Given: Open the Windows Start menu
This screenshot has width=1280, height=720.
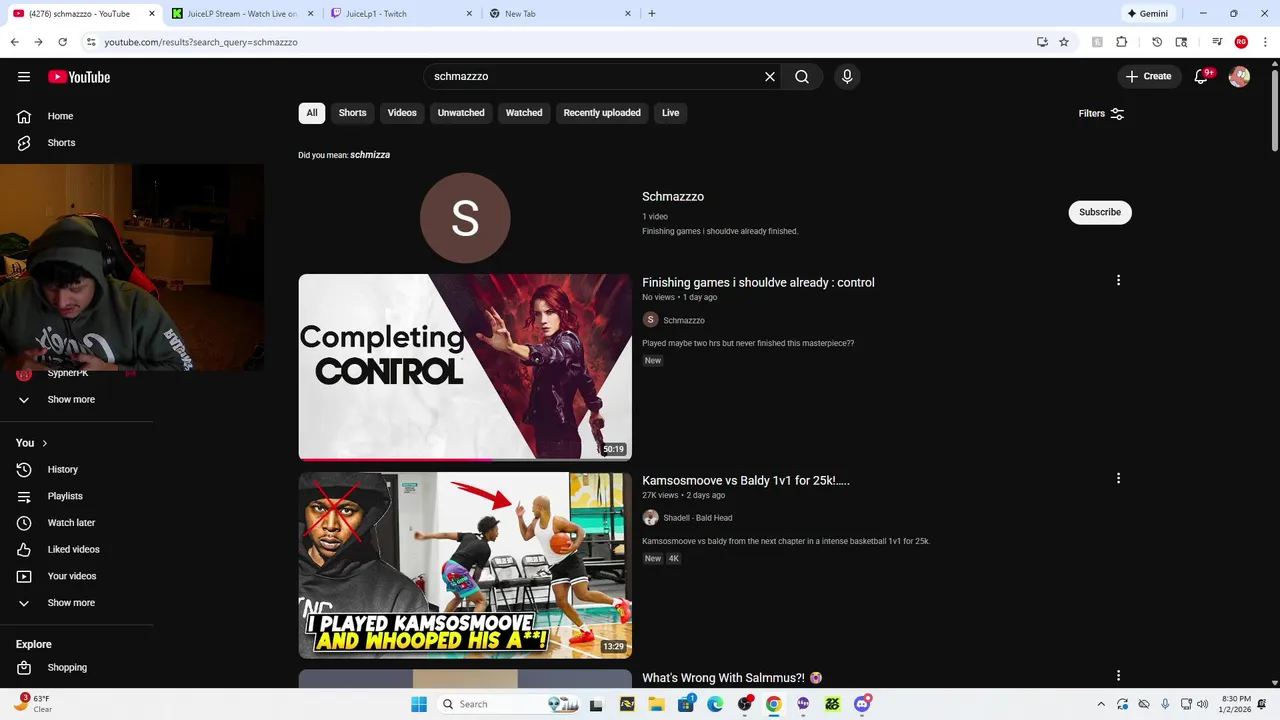Looking at the screenshot, I should (419, 704).
